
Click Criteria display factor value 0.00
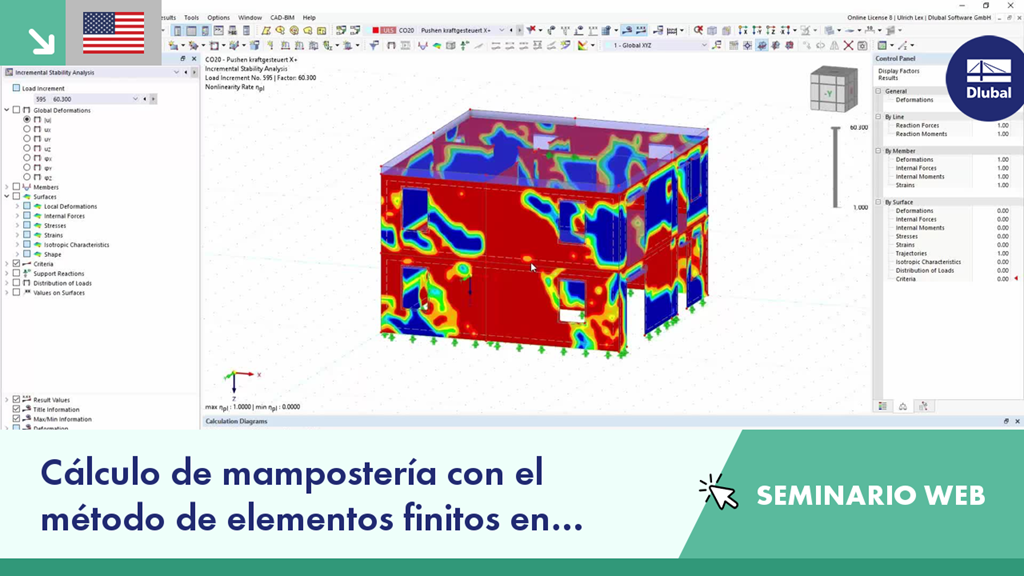click(x=1002, y=279)
